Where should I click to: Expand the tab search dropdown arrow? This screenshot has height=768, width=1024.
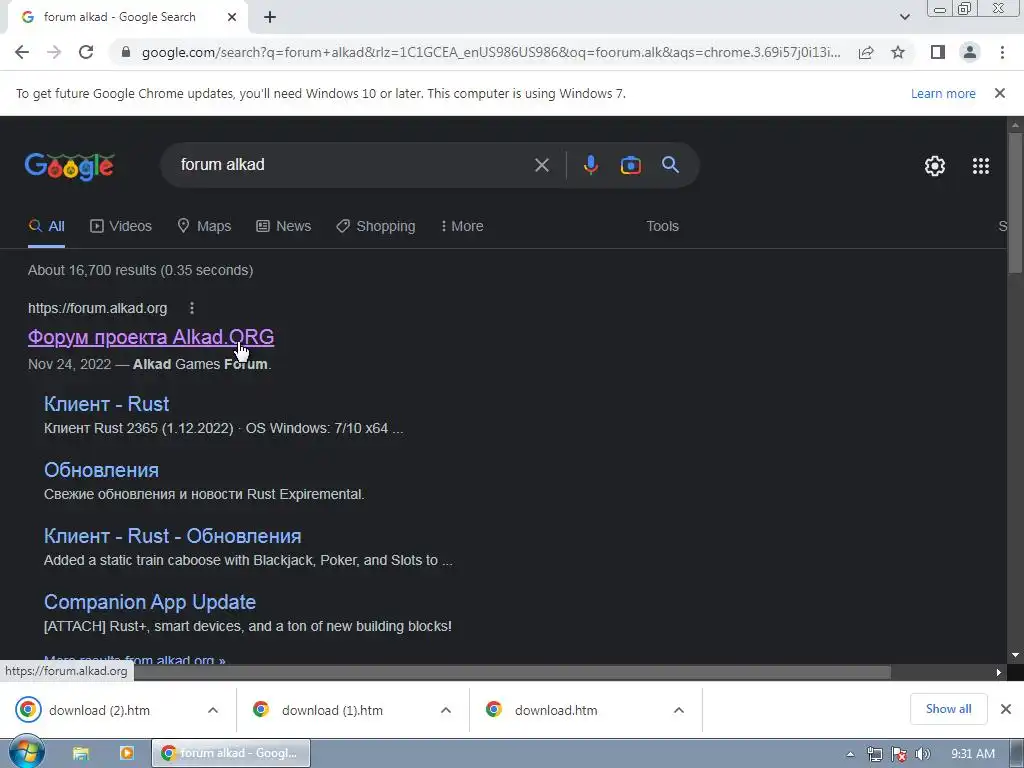click(904, 17)
